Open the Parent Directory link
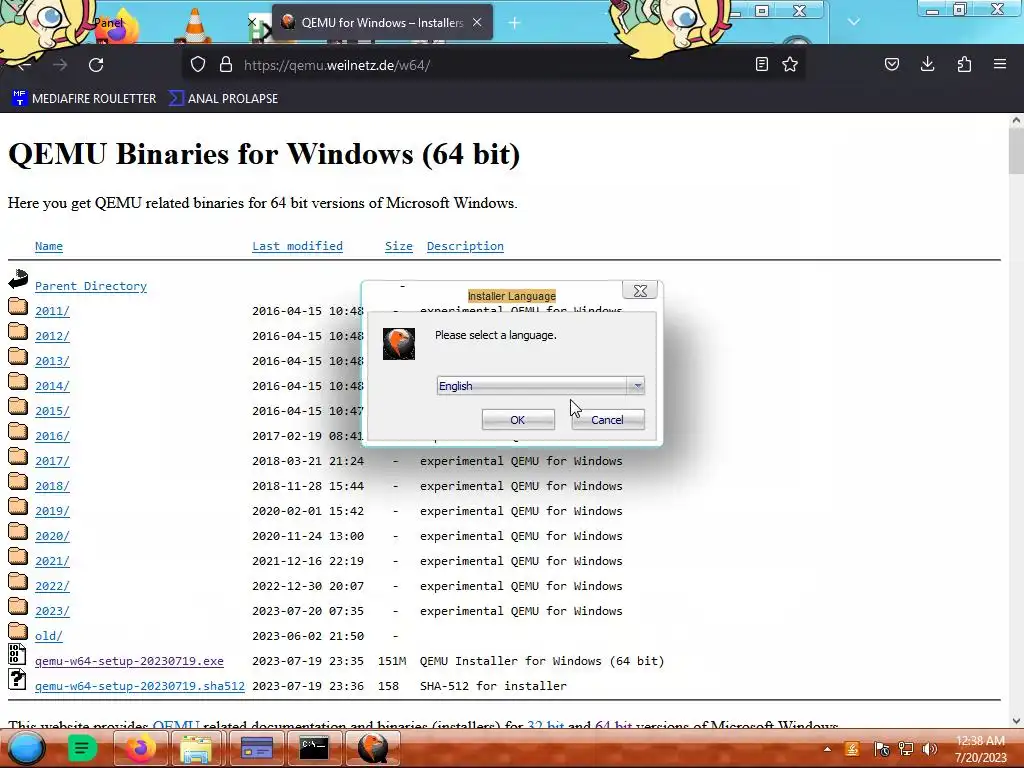 (x=91, y=286)
